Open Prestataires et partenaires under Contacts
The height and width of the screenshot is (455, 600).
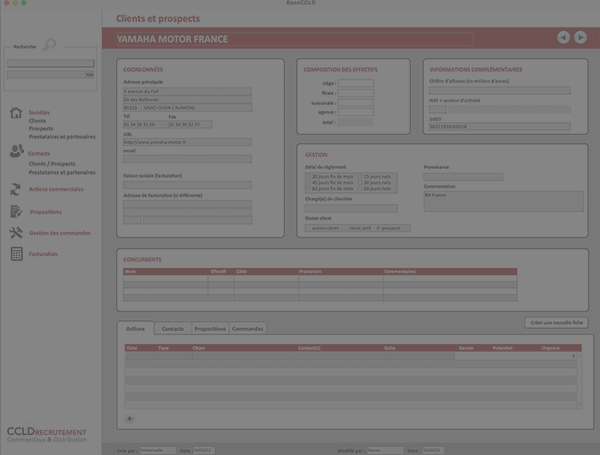[62, 173]
